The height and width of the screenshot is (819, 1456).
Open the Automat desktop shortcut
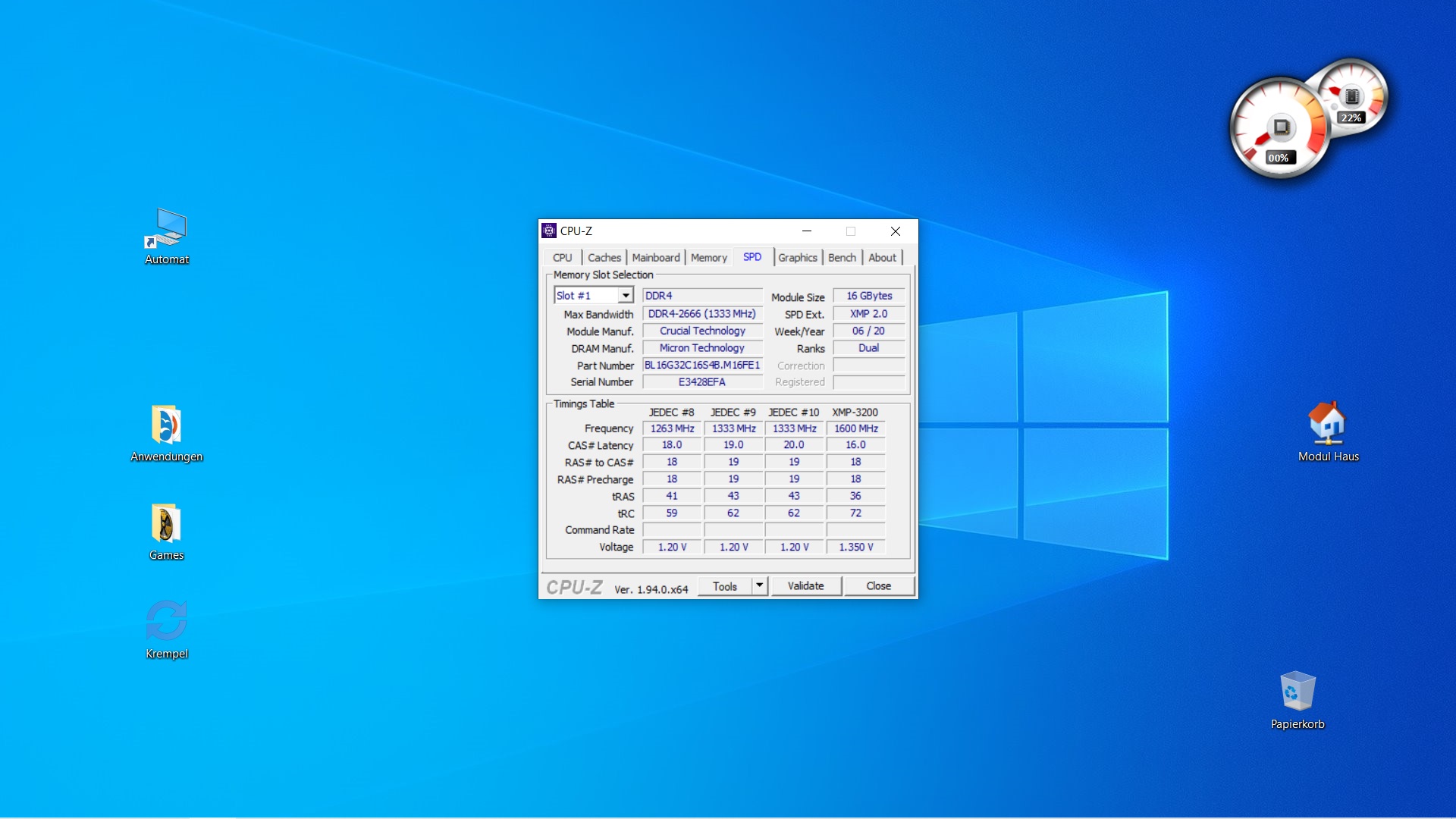pyautogui.click(x=166, y=228)
